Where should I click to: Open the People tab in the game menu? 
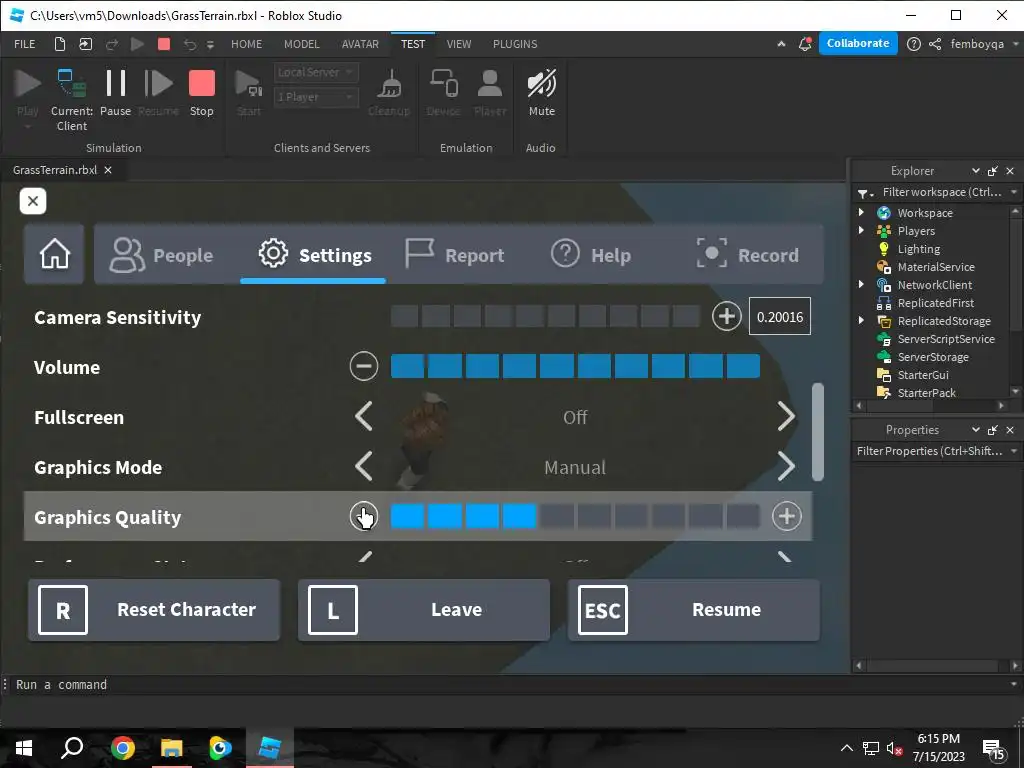coord(161,255)
